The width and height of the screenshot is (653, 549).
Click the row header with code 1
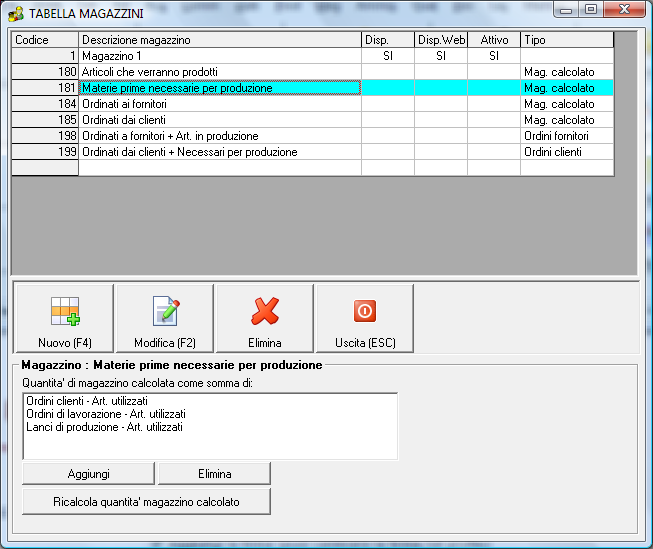(x=45, y=56)
